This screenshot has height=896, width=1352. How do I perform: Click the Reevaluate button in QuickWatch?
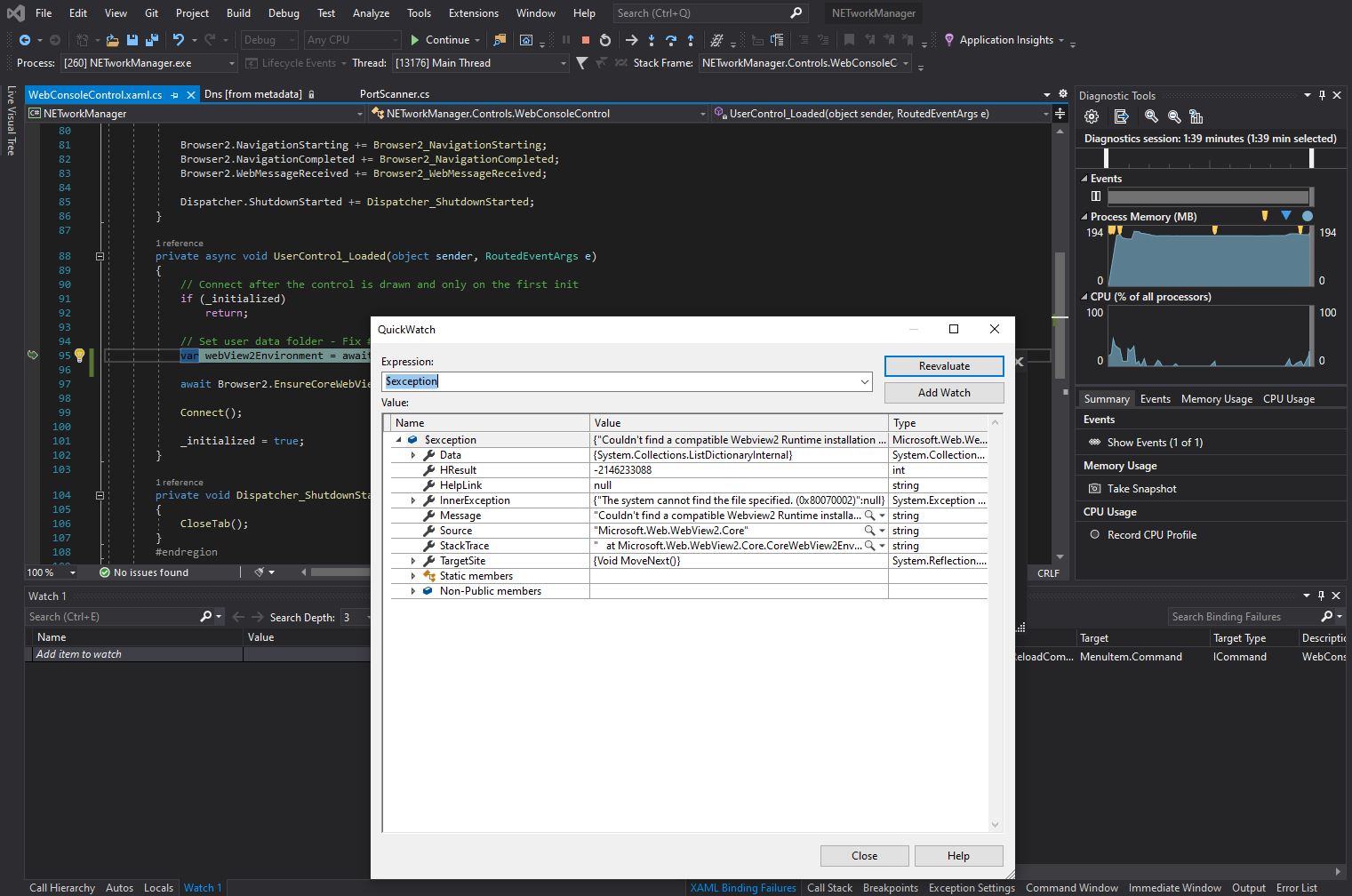pos(943,365)
